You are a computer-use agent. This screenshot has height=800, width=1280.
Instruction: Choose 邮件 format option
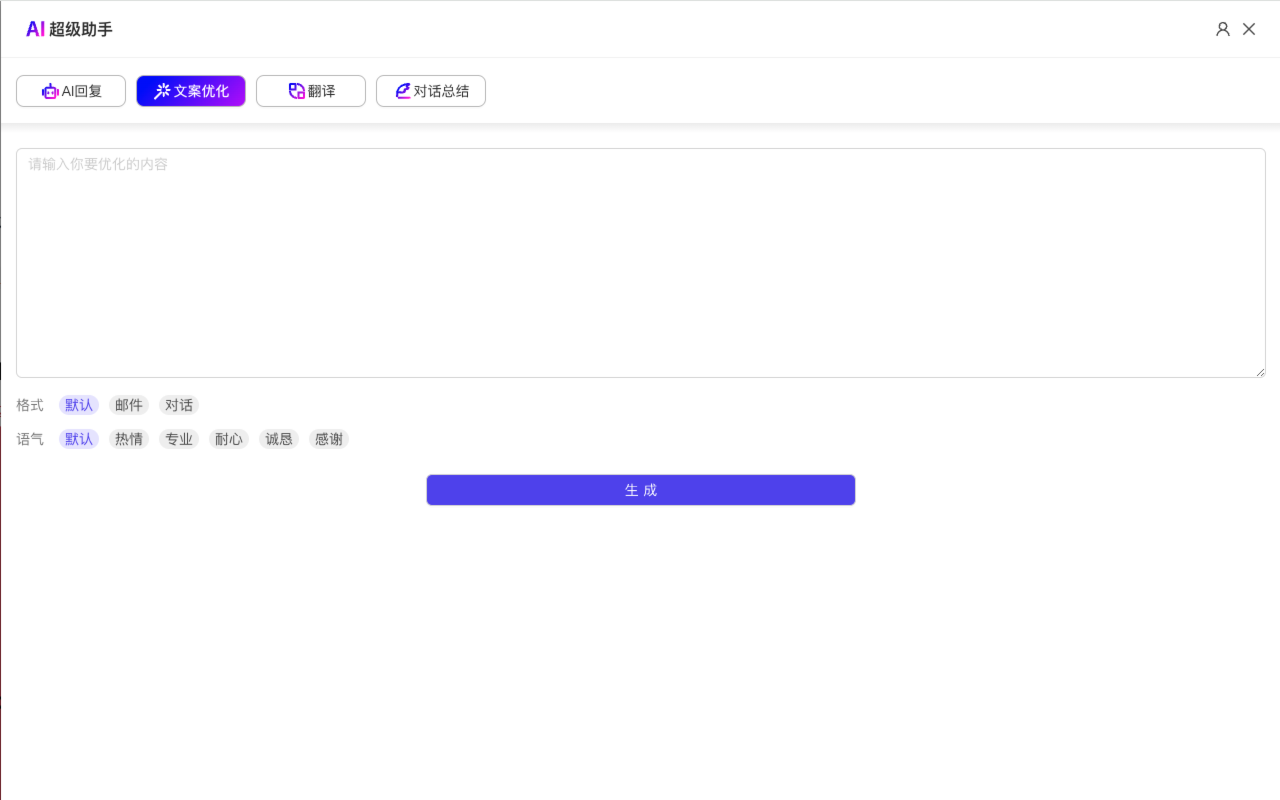(129, 405)
